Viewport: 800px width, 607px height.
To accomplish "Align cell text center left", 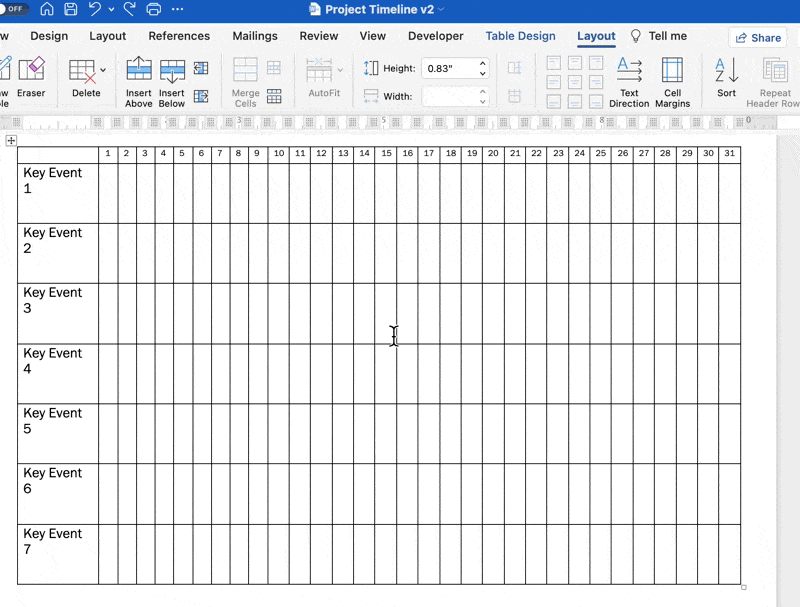I will (x=554, y=82).
